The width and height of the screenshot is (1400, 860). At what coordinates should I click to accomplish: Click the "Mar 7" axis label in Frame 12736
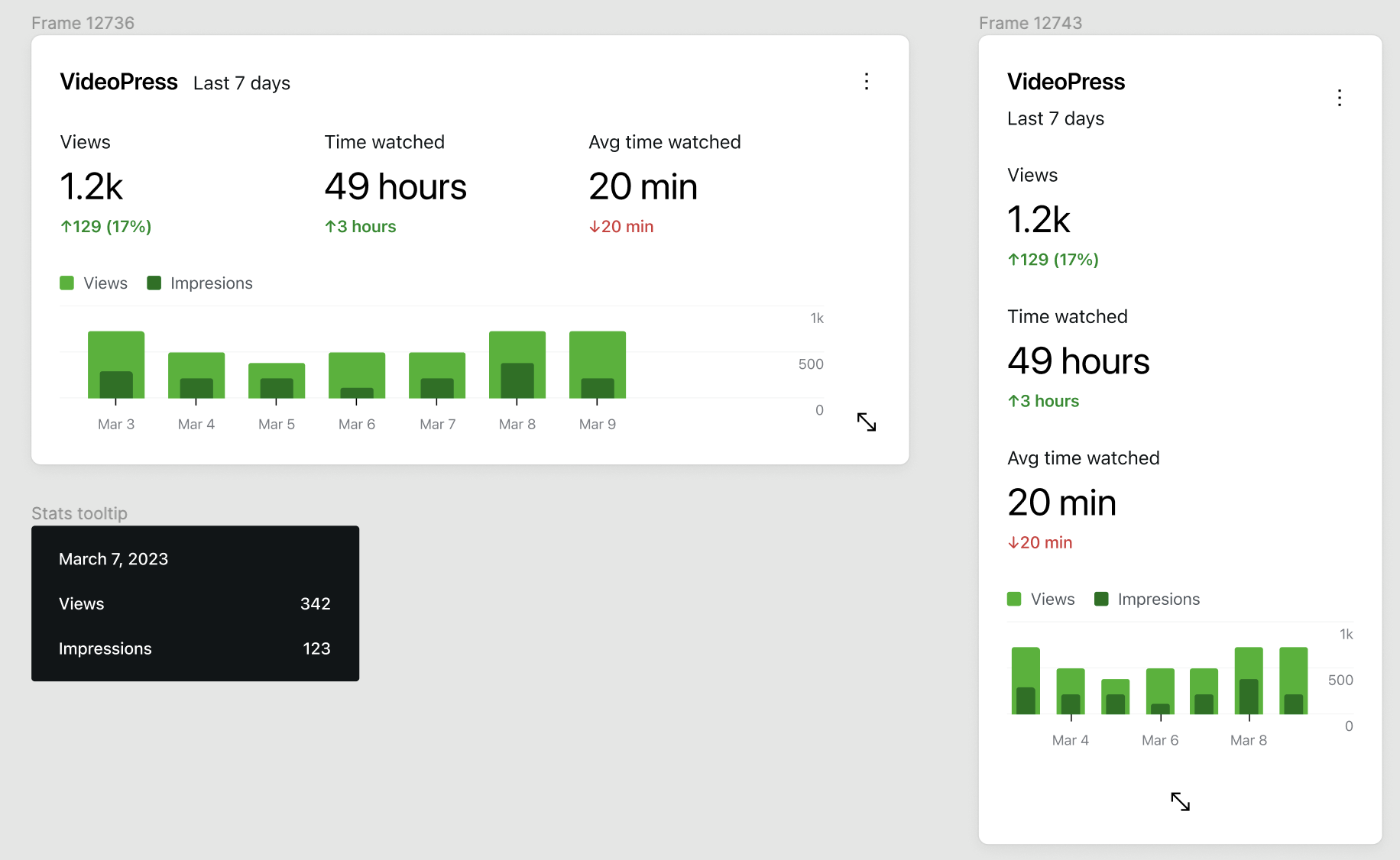[437, 425]
